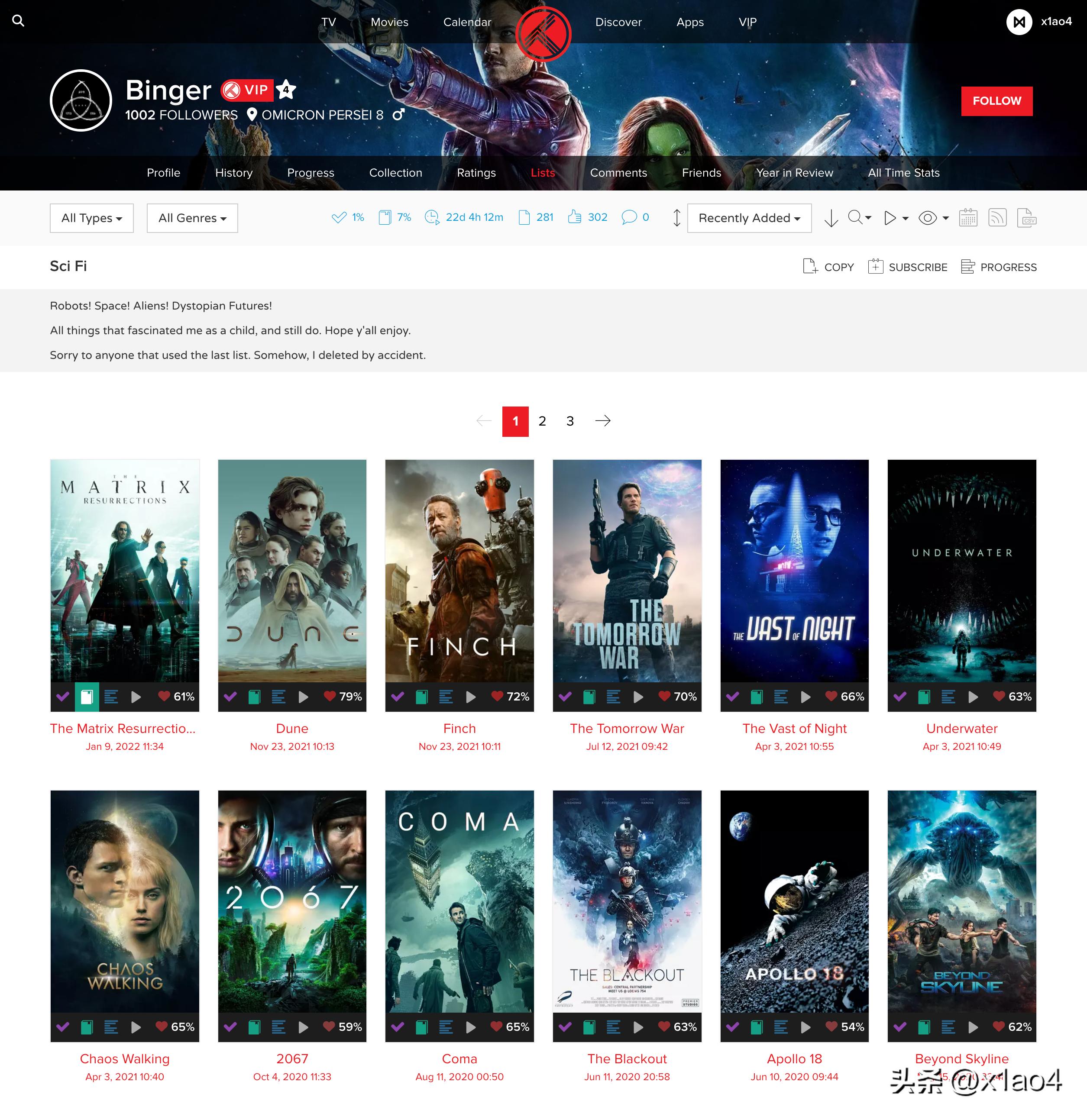Open the calendar view icon
Viewport: 1087px width, 1120px height.
click(968, 218)
